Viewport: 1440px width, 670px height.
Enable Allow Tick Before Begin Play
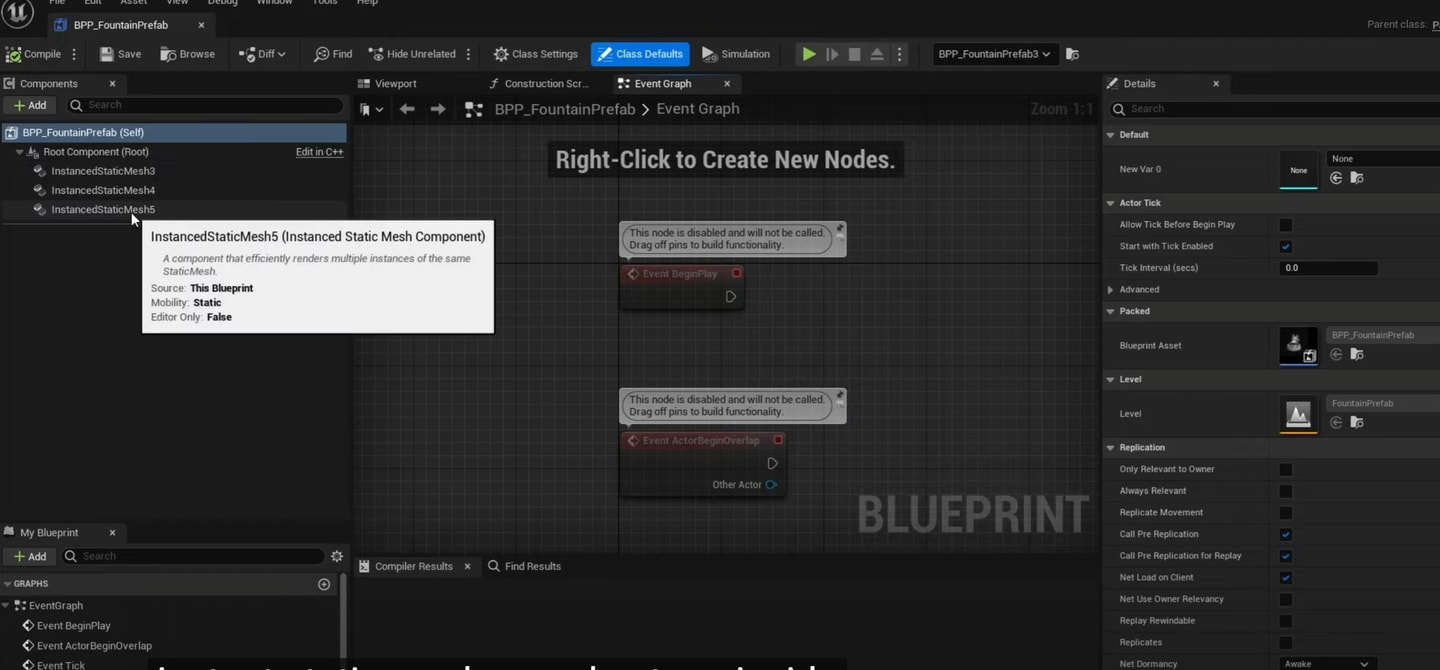(1286, 225)
